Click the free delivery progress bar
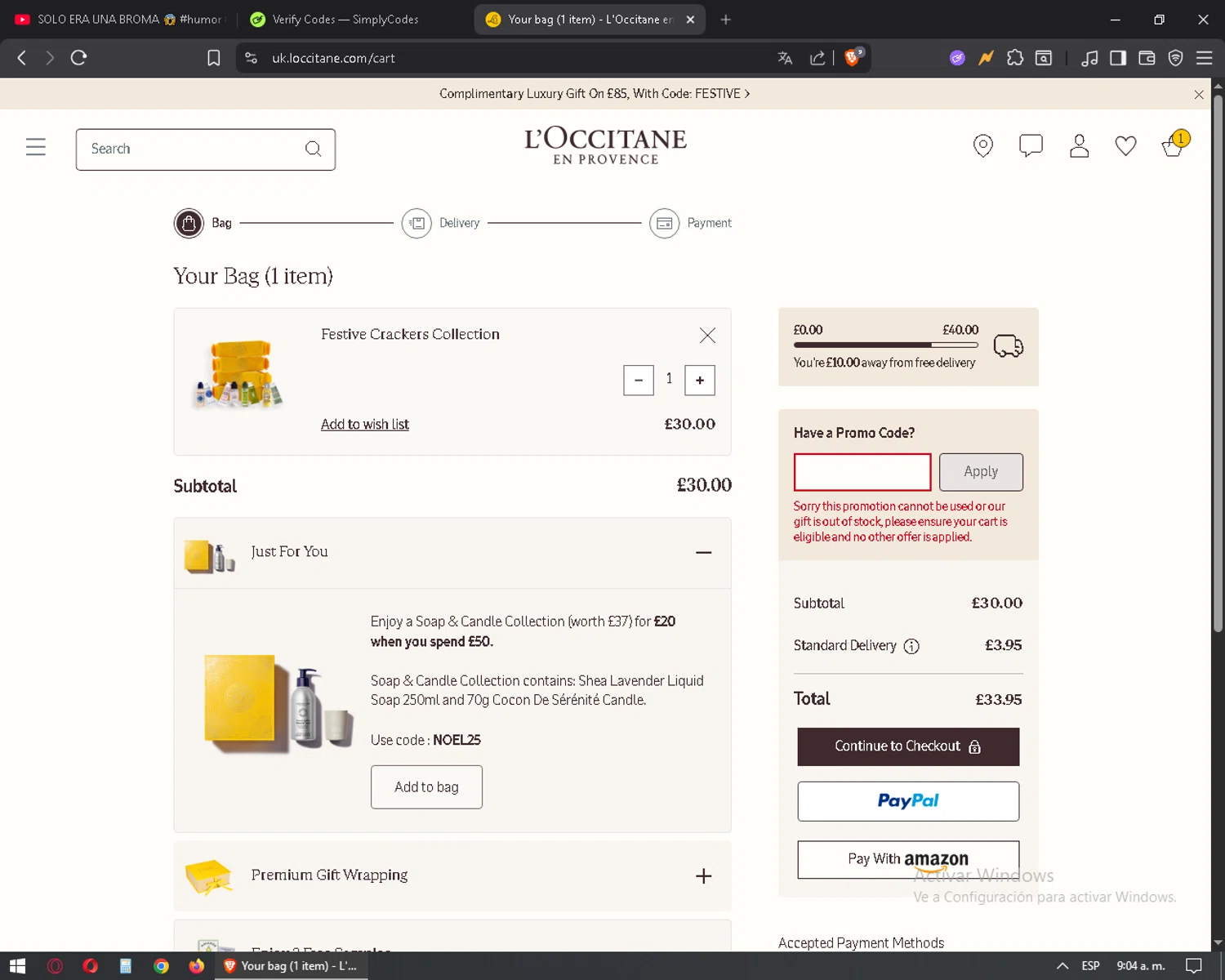The image size is (1225, 980). click(x=886, y=345)
